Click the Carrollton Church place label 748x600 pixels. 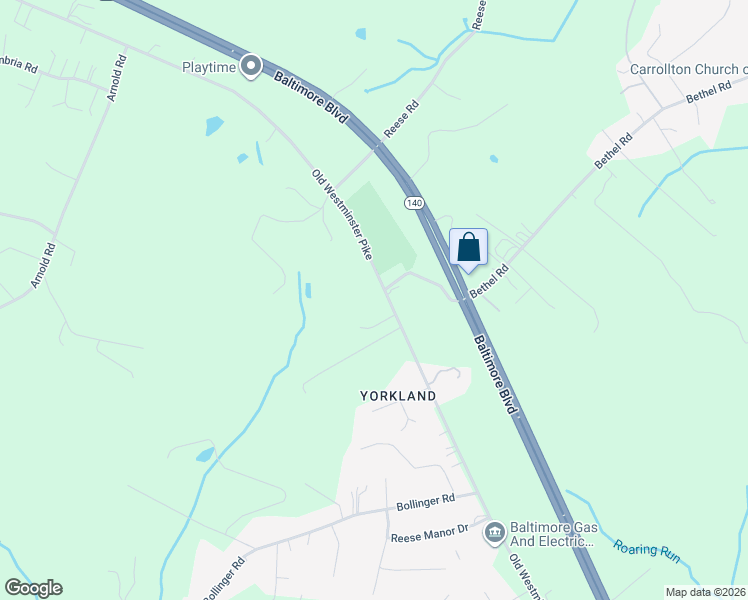(x=688, y=70)
